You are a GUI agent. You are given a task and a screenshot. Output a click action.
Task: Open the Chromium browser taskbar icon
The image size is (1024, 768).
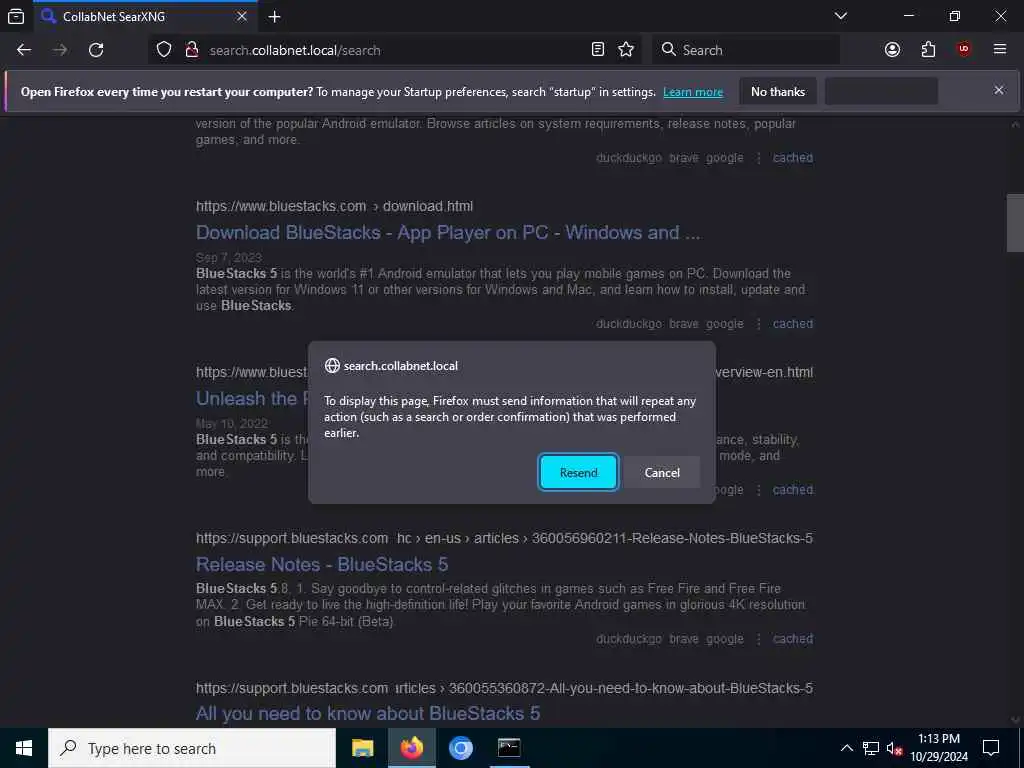tap(460, 748)
